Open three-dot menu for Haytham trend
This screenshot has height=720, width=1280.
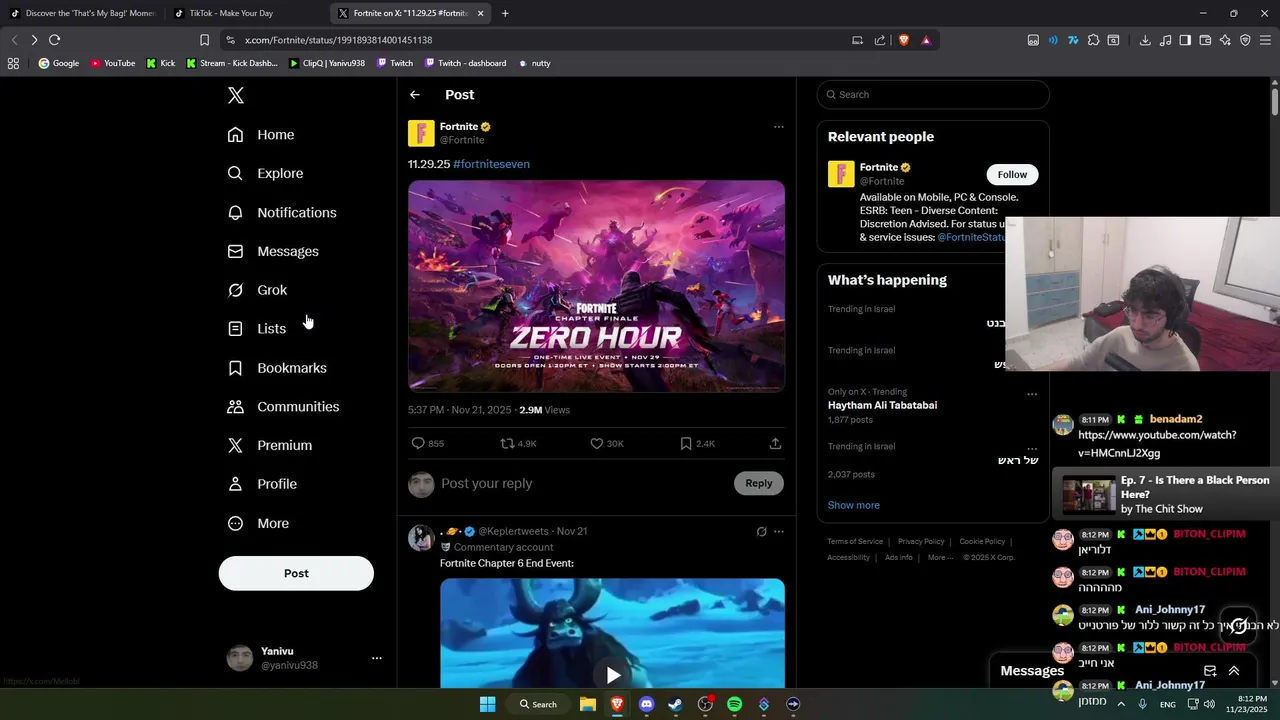1032,394
